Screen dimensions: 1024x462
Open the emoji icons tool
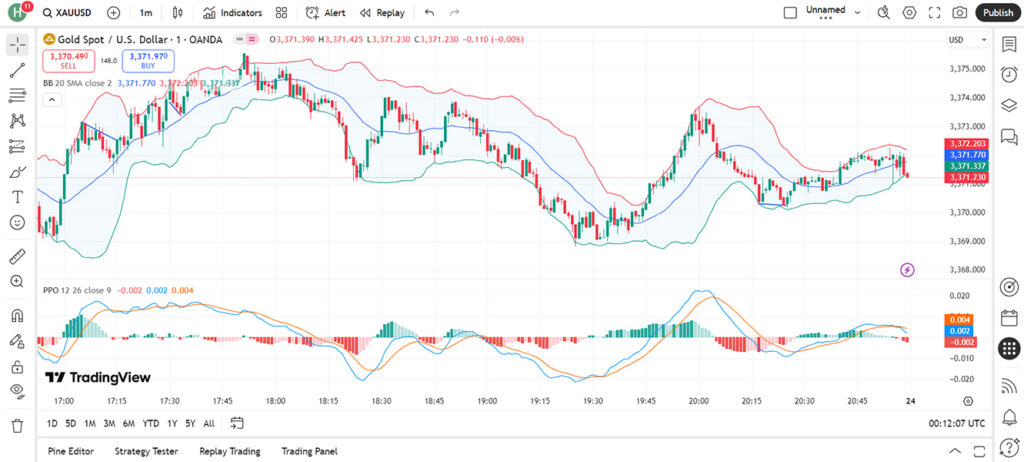click(x=18, y=222)
